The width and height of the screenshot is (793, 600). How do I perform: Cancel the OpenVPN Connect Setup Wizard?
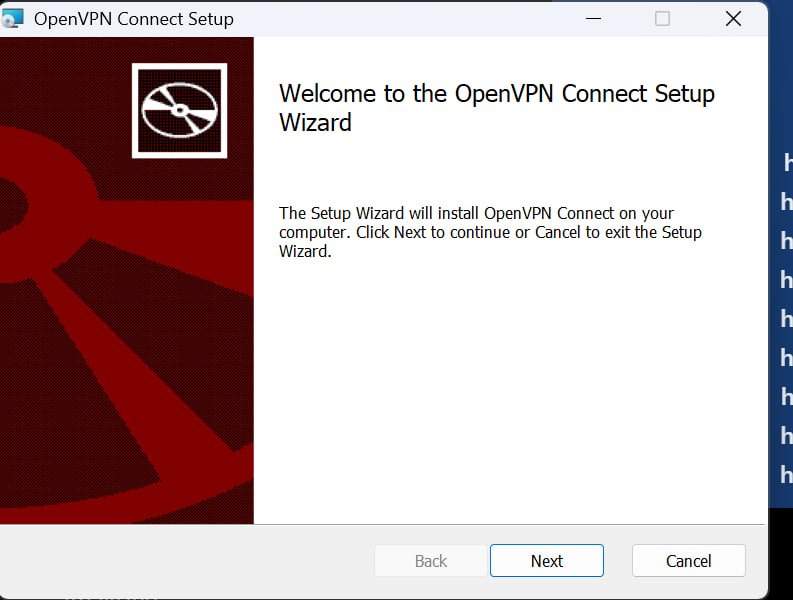[688, 561]
